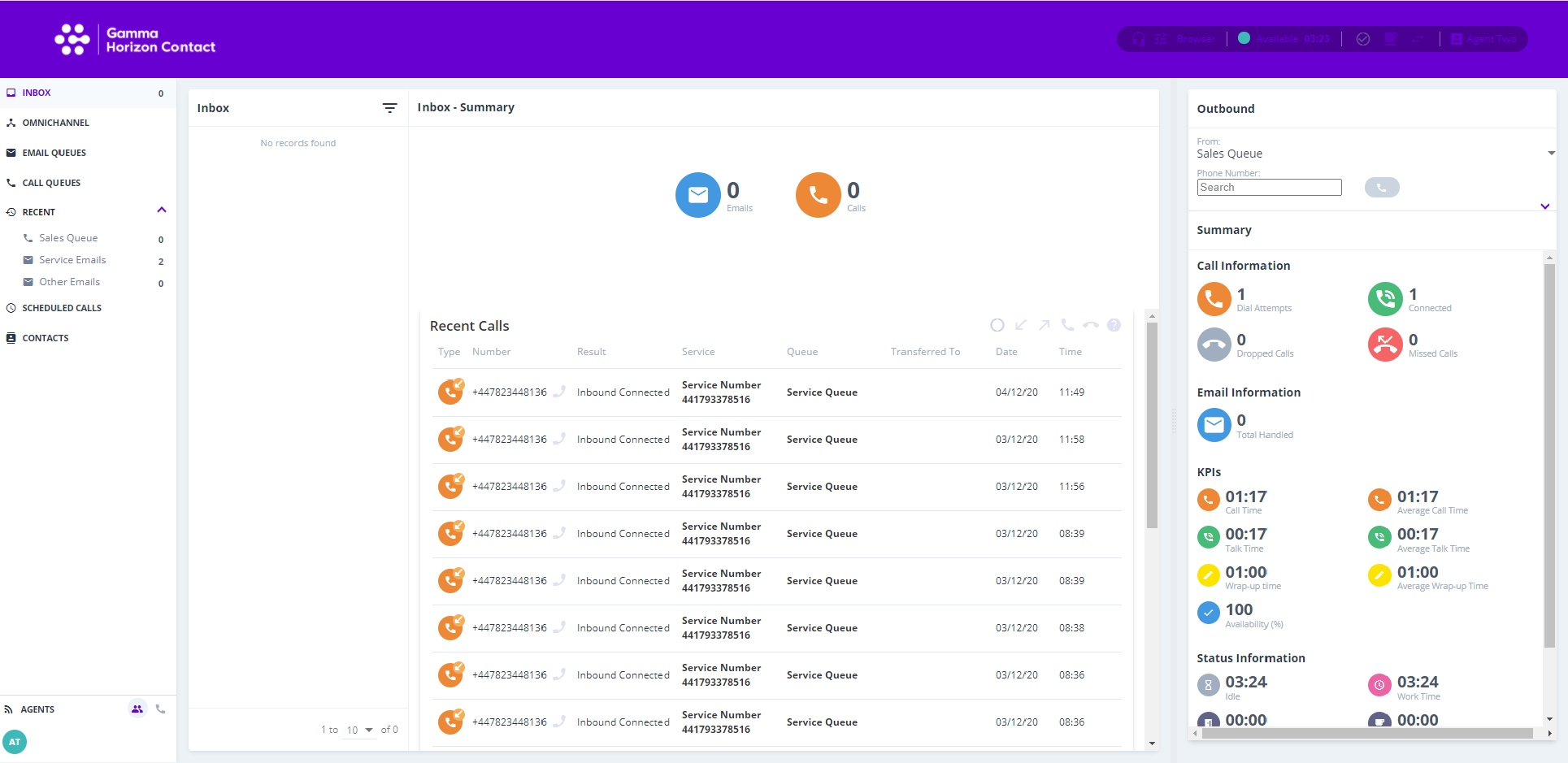Image resolution: width=1568 pixels, height=763 pixels.
Task: Click the Phone Number search field
Action: click(x=1268, y=188)
